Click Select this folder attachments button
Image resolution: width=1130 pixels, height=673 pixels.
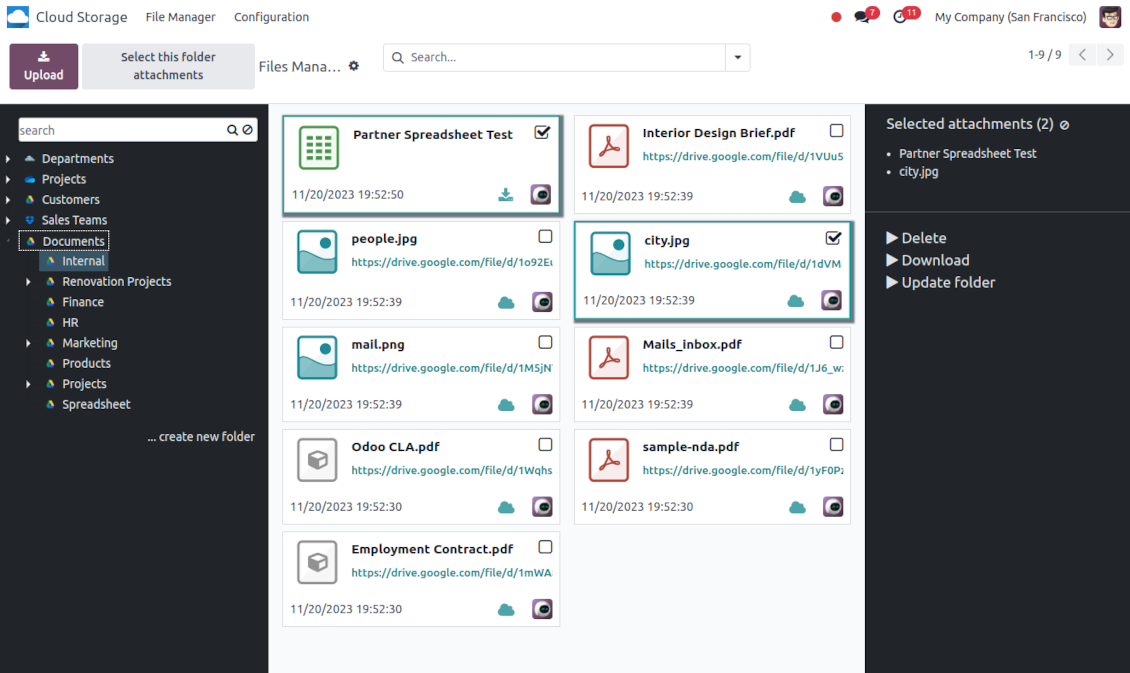click(168, 66)
